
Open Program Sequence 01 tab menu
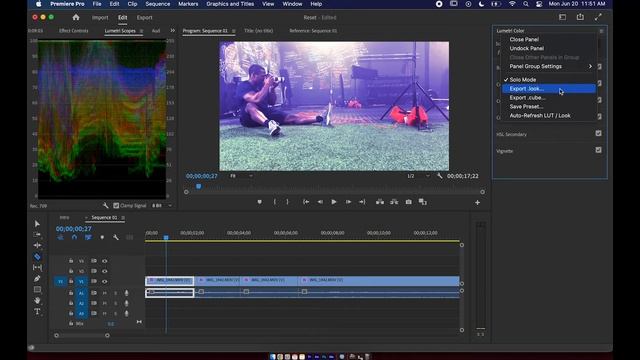pos(233,31)
